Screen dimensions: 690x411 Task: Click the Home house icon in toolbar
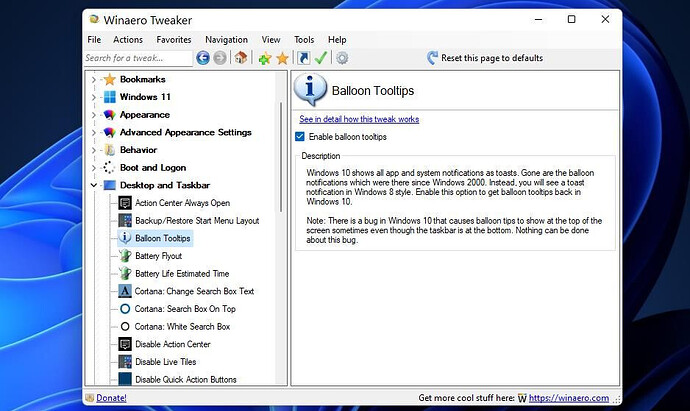tap(240, 58)
